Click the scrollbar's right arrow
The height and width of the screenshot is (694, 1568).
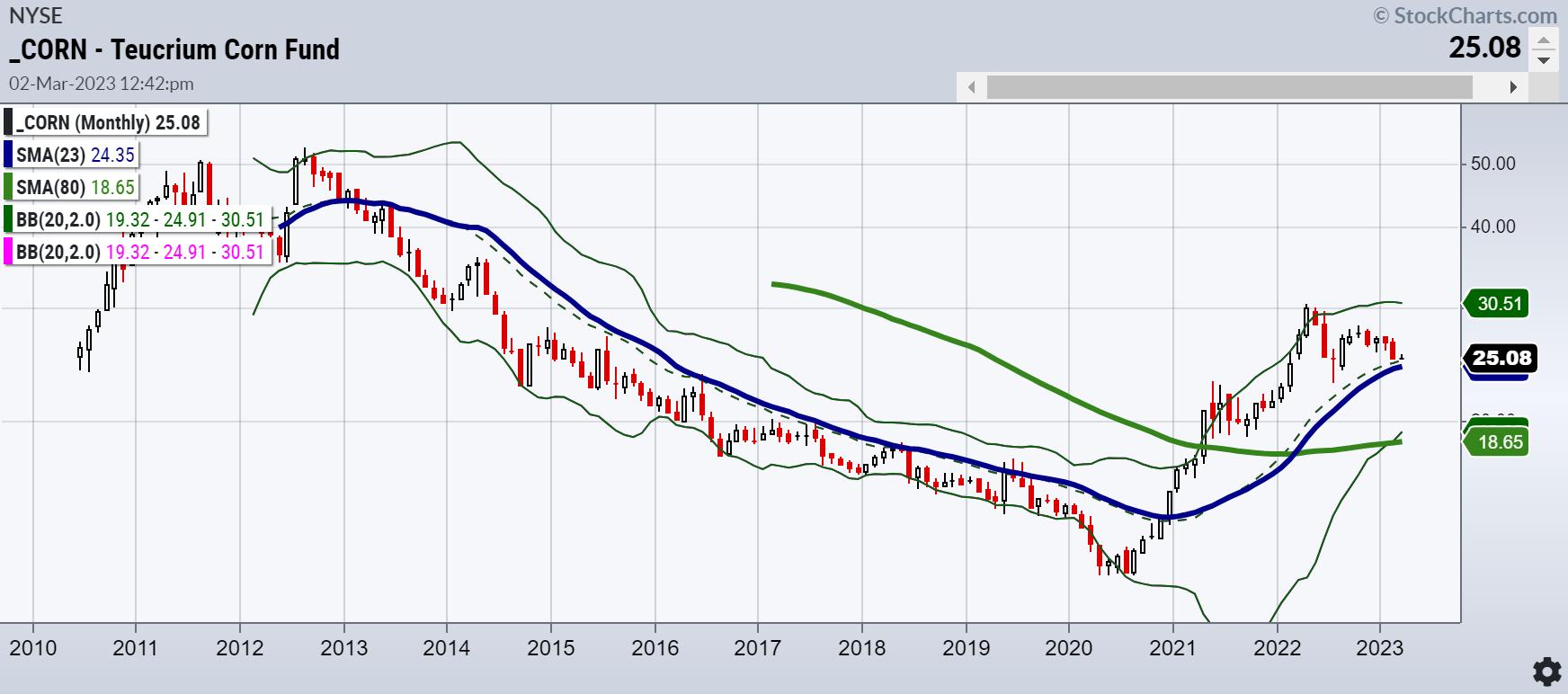(1513, 87)
